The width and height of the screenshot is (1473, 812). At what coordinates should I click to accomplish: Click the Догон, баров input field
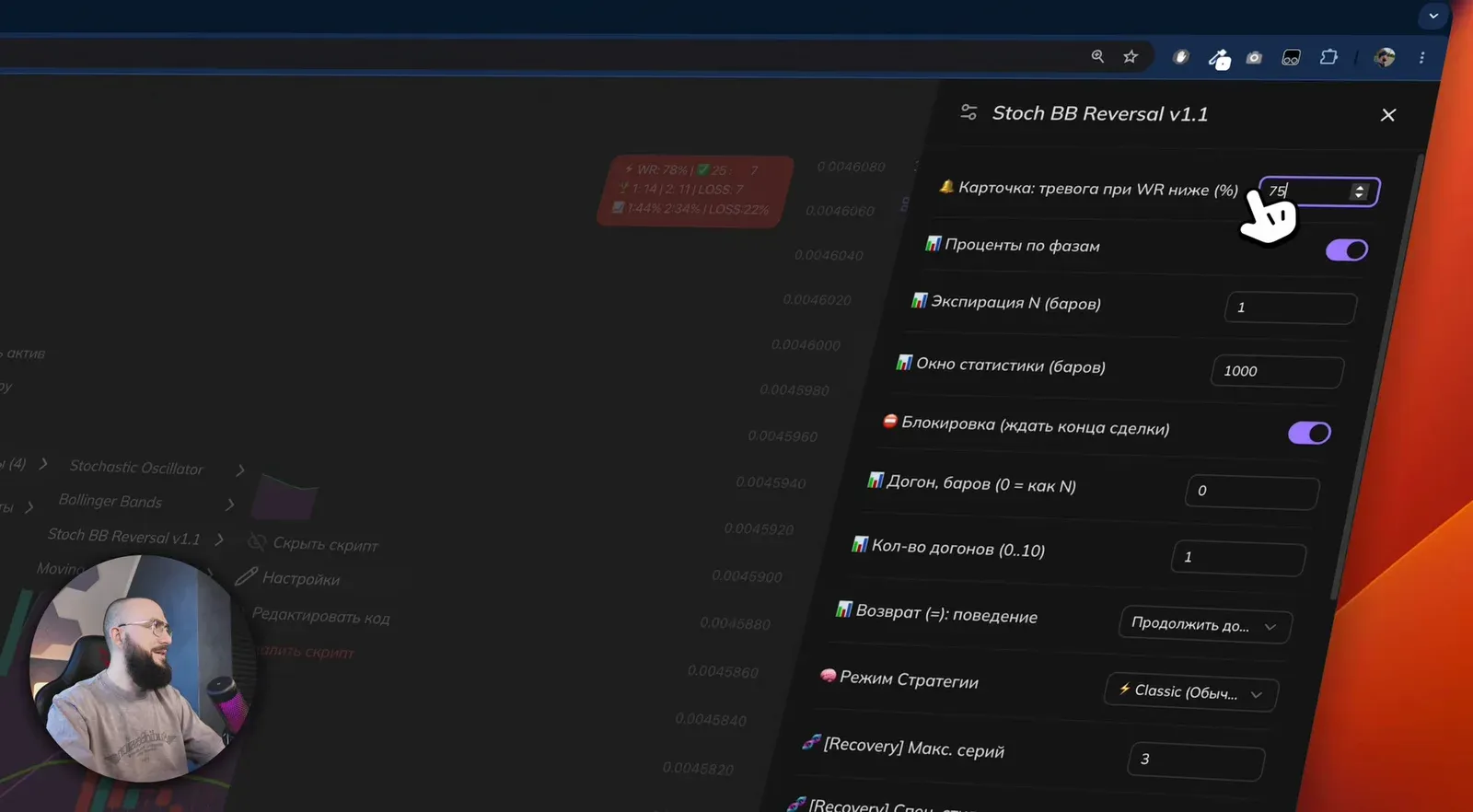pos(1252,492)
